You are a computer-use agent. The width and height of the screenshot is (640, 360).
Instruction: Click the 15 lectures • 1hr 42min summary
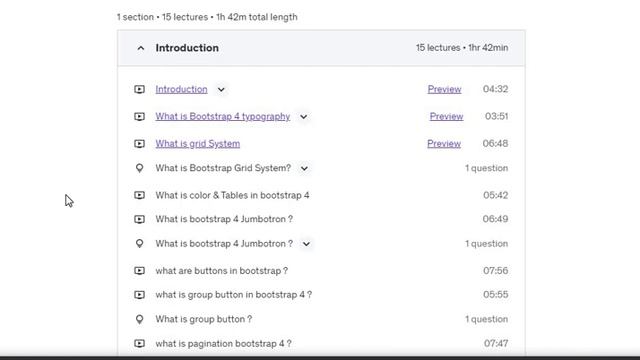pos(462,48)
